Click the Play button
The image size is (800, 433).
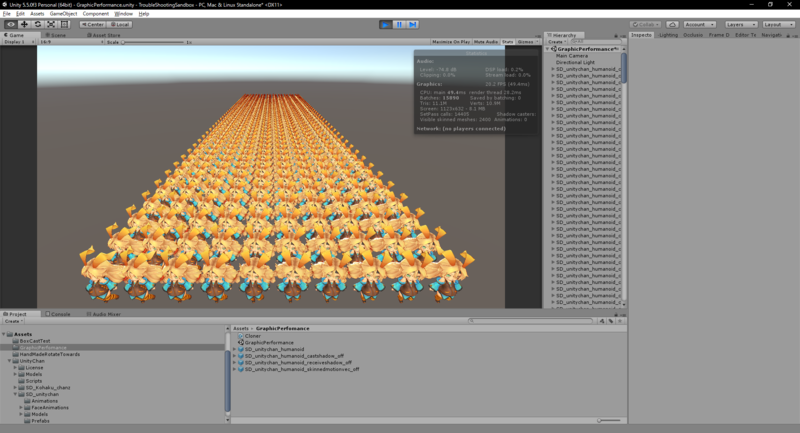[x=386, y=24]
